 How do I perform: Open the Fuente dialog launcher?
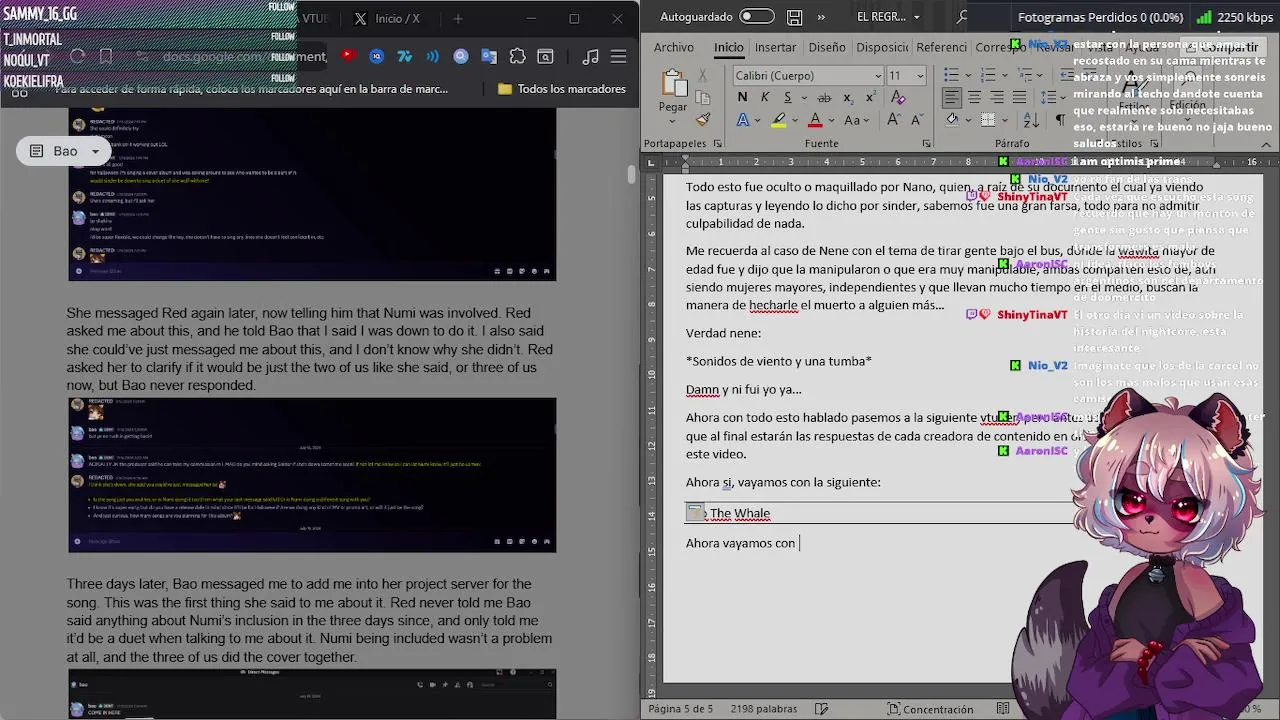(x=927, y=144)
